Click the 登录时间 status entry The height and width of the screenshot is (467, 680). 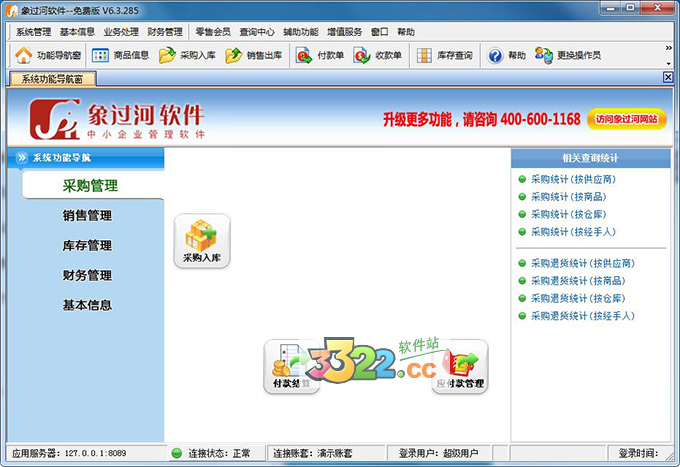[638, 454]
